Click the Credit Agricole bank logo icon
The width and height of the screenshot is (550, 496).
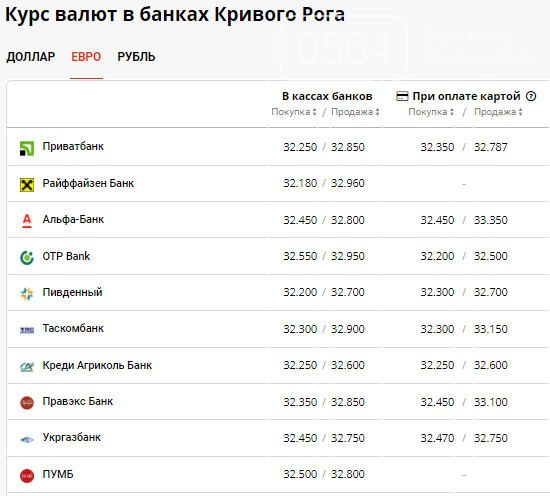click(x=27, y=367)
